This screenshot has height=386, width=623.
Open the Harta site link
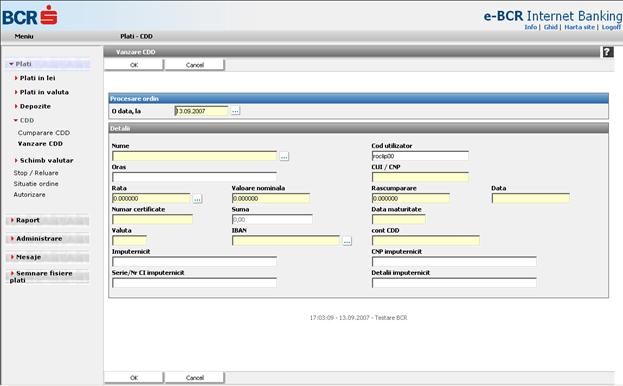[x=580, y=27]
